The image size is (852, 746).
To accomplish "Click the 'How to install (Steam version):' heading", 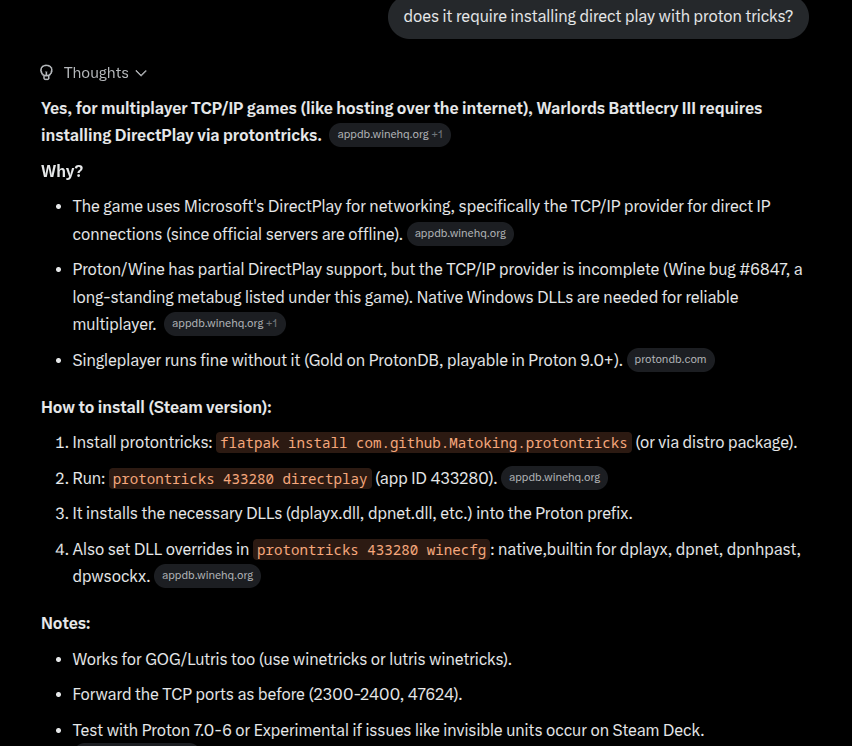I will coord(156,408).
